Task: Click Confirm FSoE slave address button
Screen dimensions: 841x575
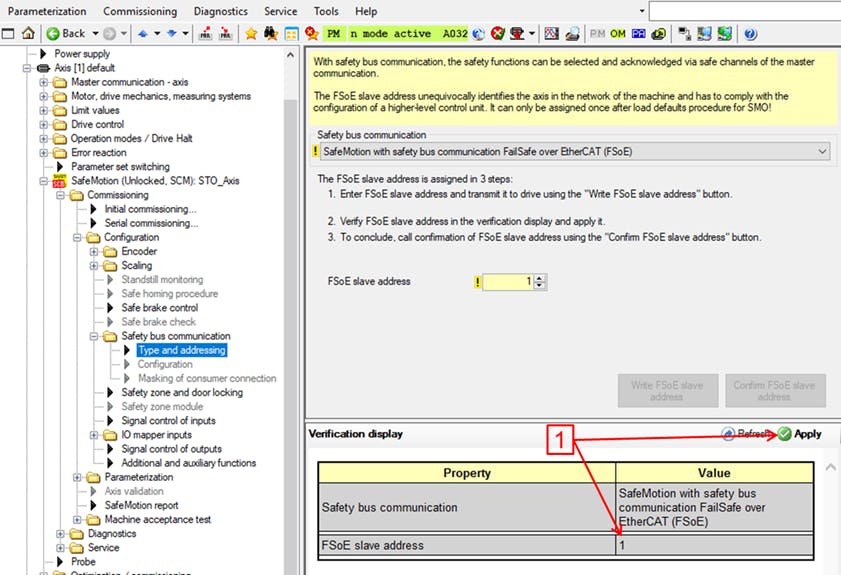Action: (x=775, y=391)
